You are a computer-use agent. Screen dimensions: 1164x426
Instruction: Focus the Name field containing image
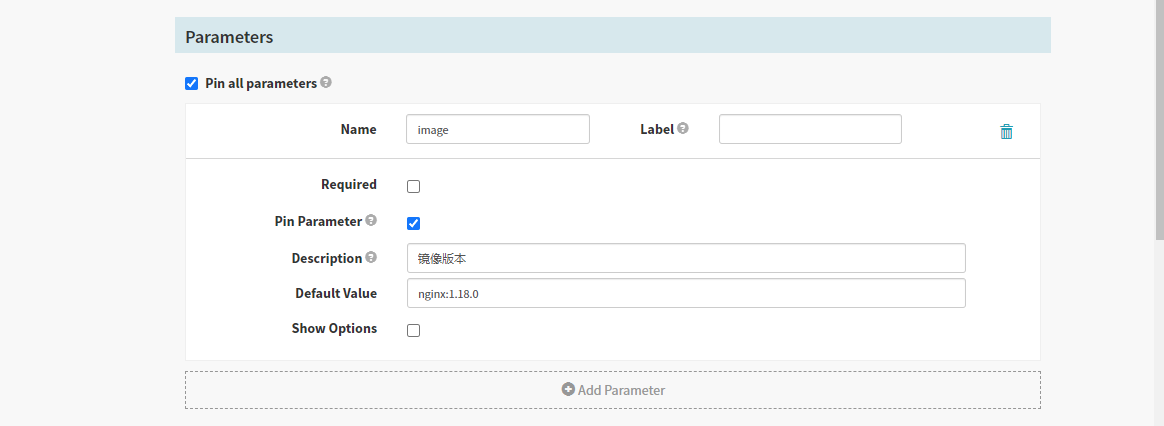coord(497,129)
